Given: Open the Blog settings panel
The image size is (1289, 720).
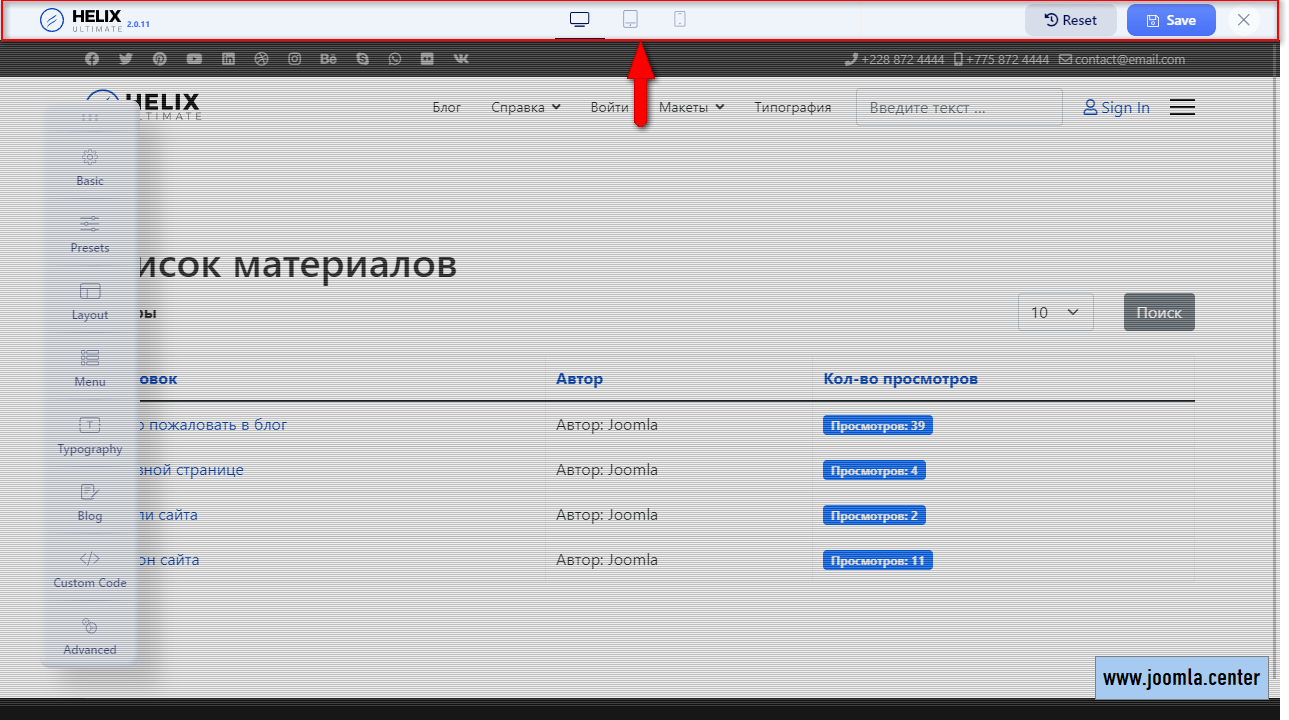Looking at the screenshot, I should 90,502.
